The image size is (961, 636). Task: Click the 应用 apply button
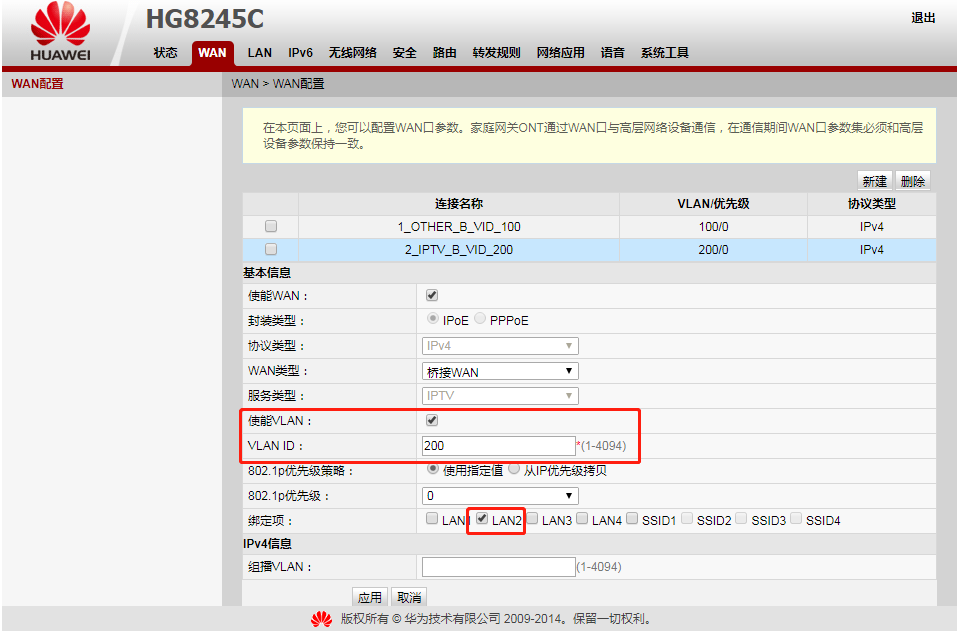tap(370, 597)
